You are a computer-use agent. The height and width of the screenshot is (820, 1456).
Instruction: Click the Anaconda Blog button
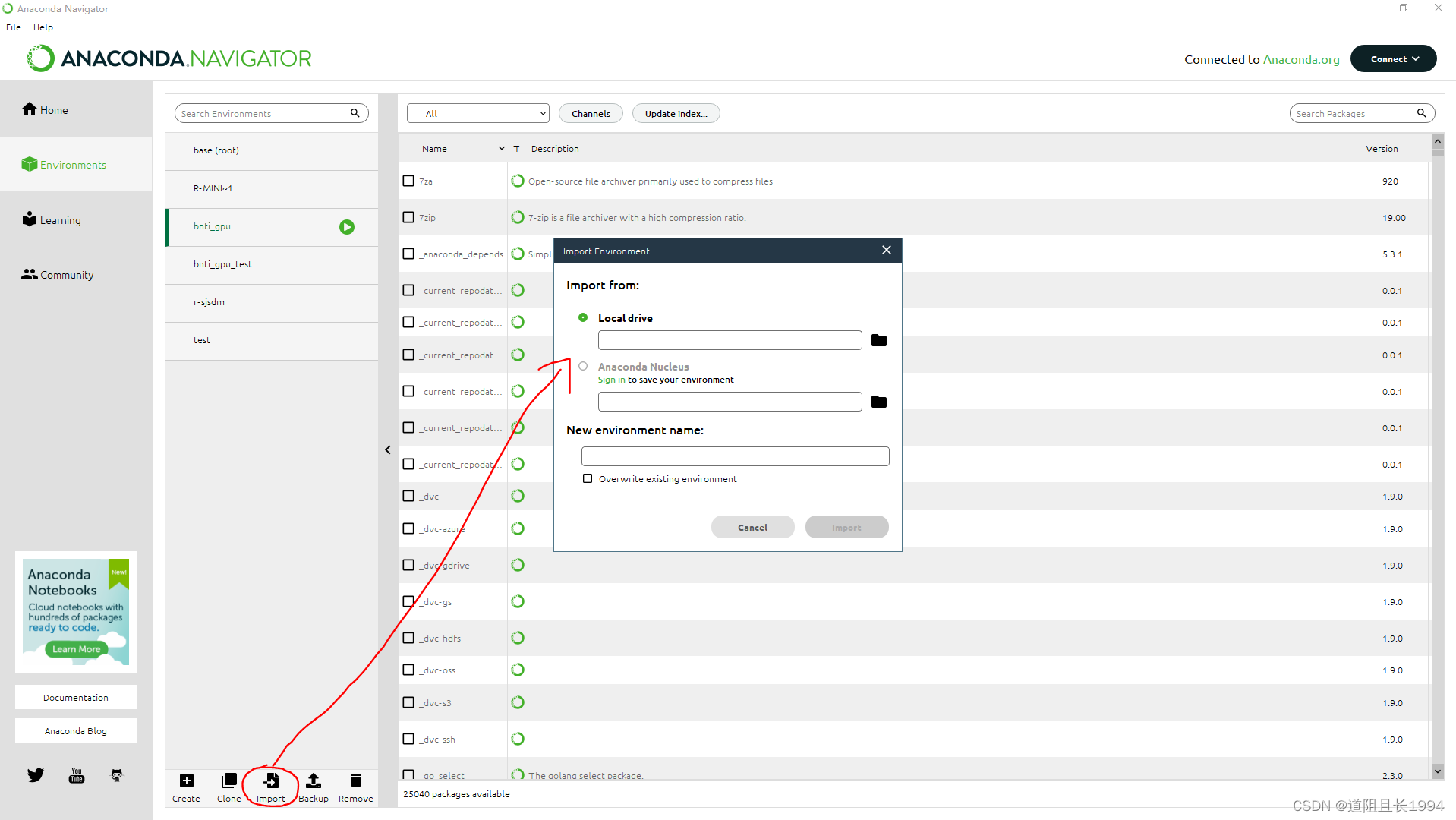(x=76, y=730)
